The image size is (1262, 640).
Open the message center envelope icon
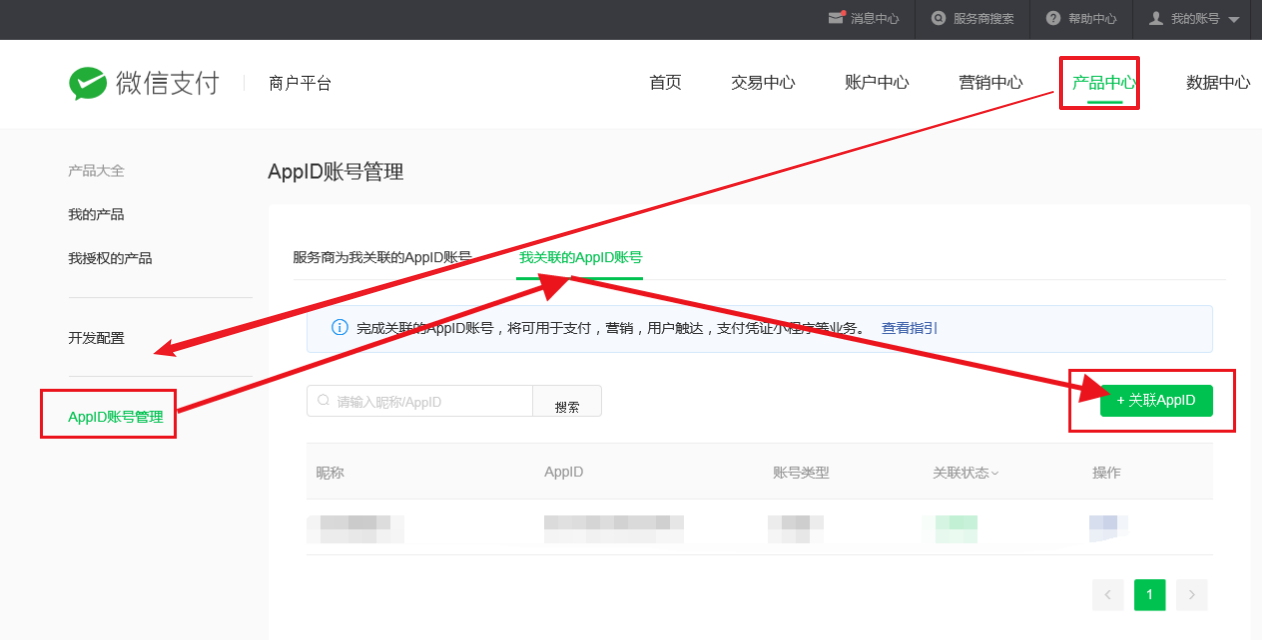coord(836,18)
